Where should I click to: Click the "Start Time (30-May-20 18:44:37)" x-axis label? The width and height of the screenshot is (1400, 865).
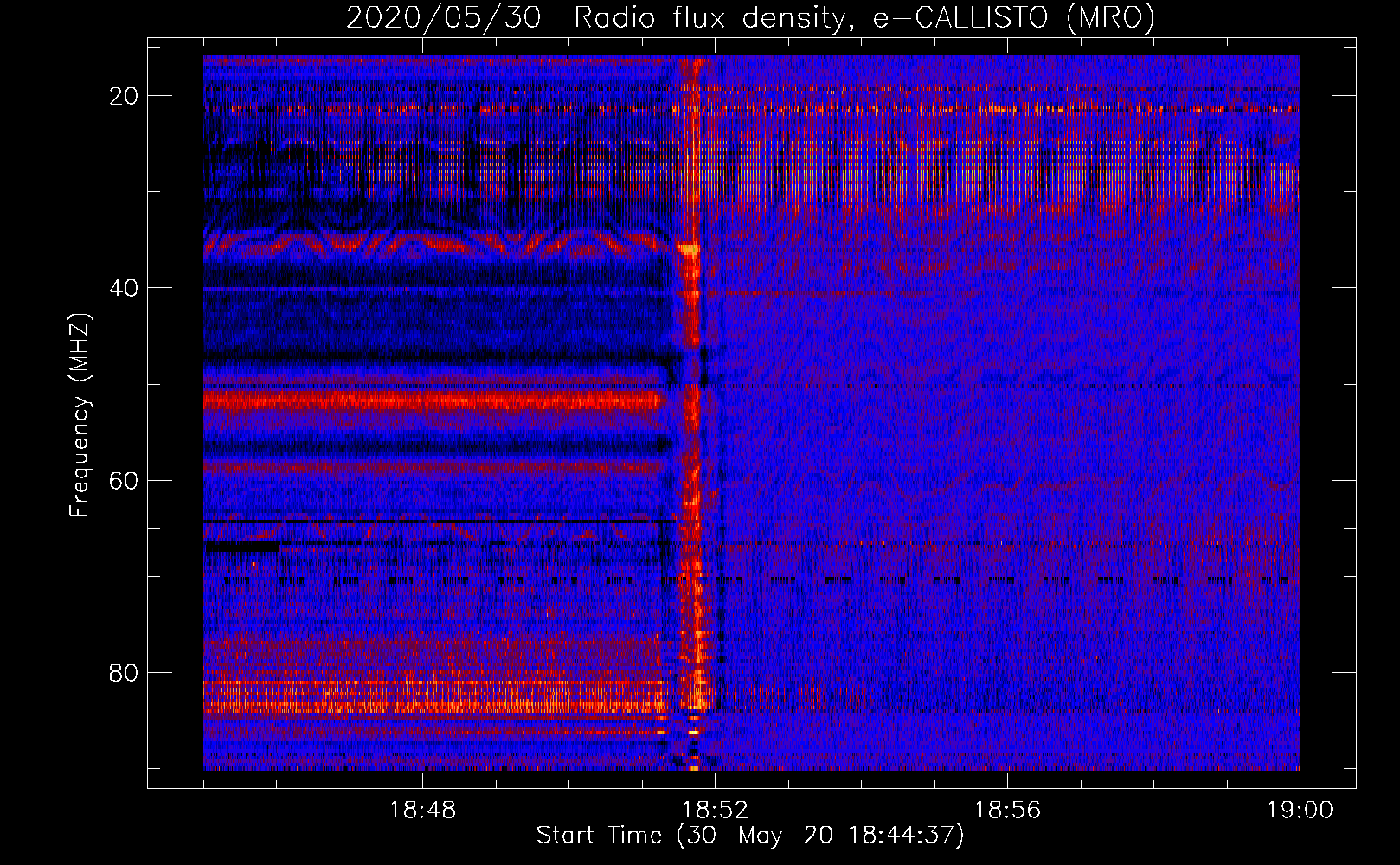[750, 836]
